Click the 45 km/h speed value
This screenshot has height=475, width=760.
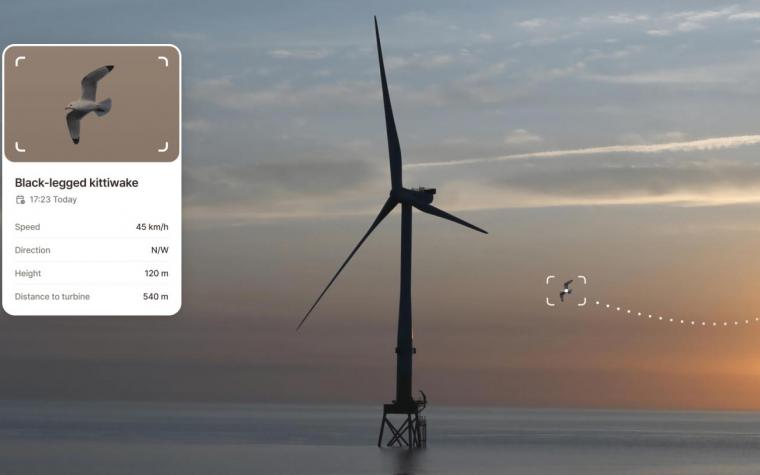click(152, 227)
